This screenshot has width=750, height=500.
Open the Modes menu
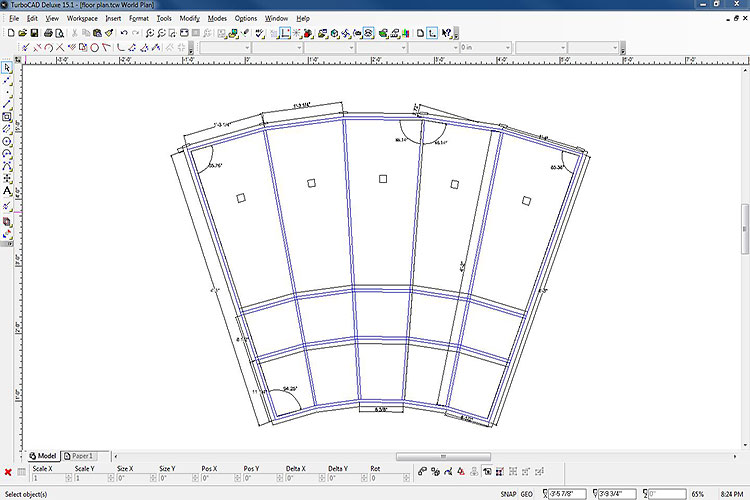tap(217, 18)
